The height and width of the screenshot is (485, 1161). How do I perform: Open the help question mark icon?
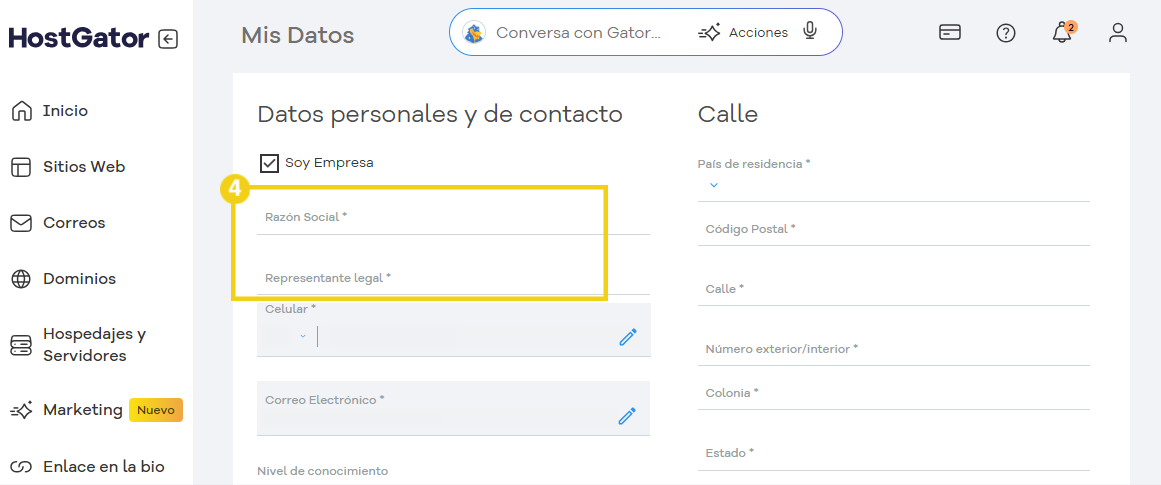(x=1006, y=33)
